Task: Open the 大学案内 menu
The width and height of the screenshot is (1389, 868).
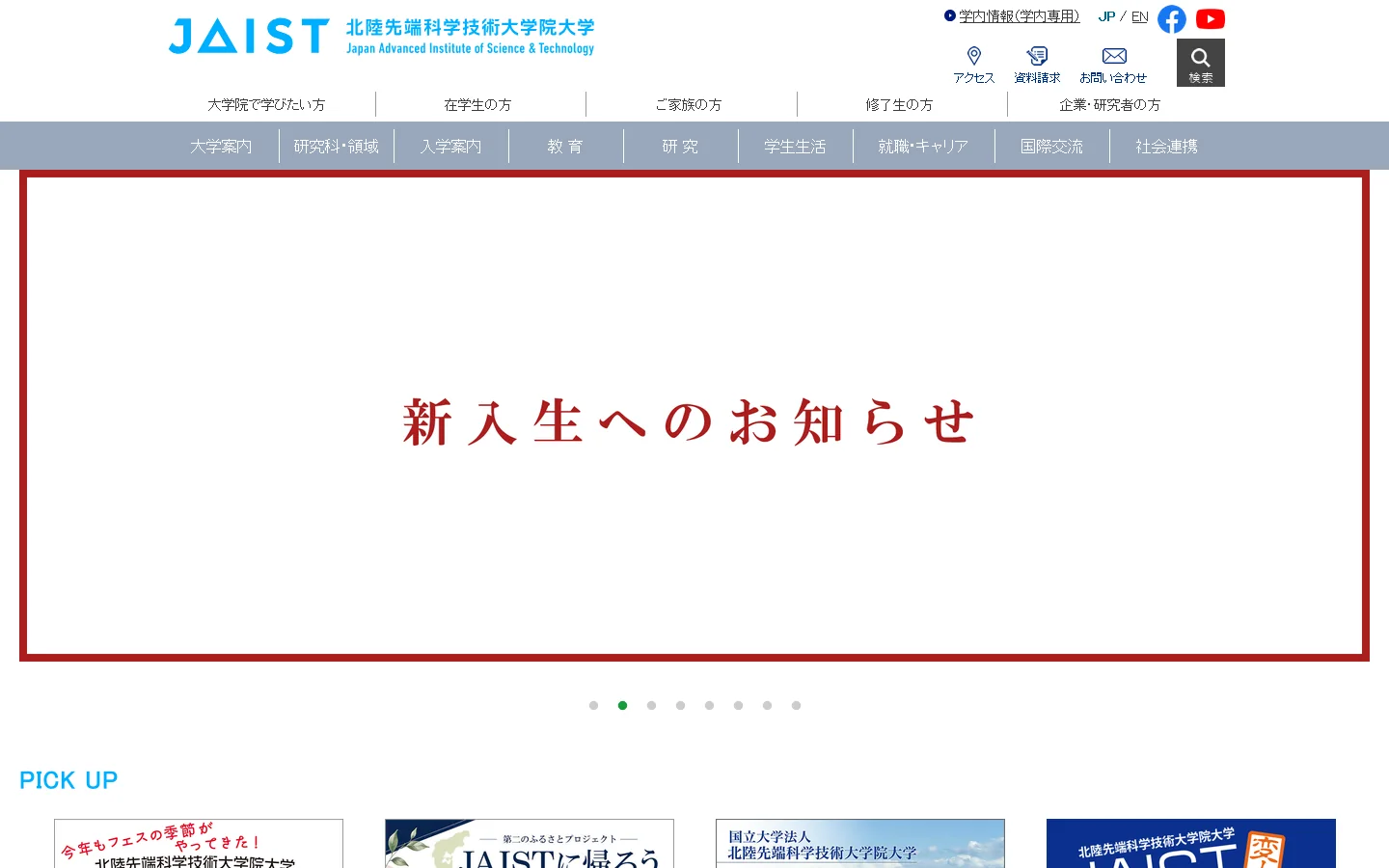Action: (x=221, y=147)
